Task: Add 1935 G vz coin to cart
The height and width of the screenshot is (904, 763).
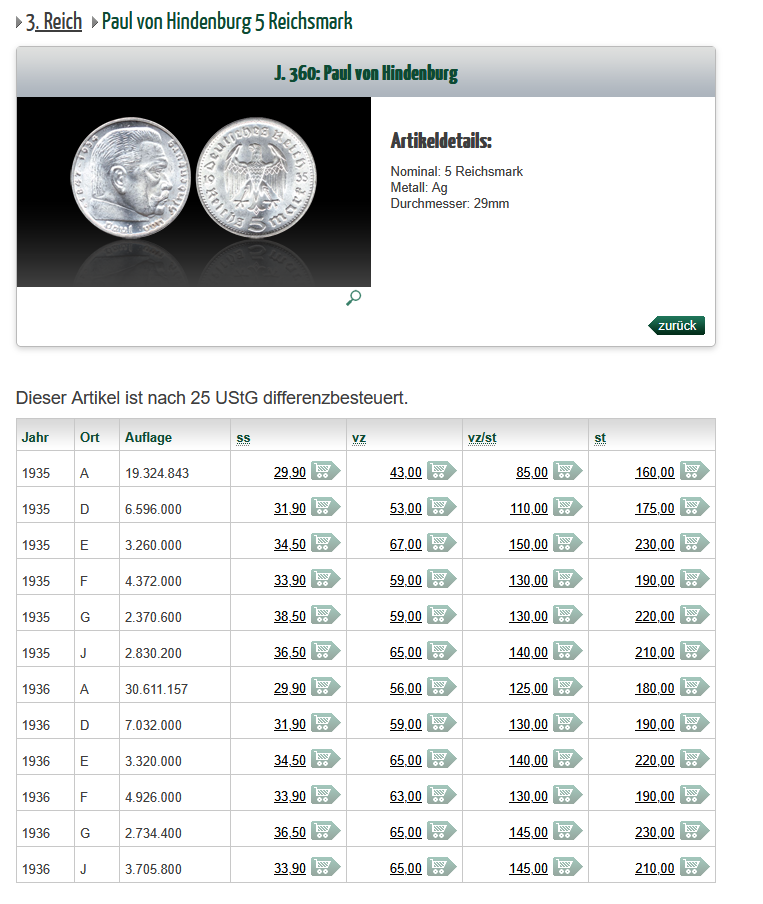Action: tap(441, 615)
